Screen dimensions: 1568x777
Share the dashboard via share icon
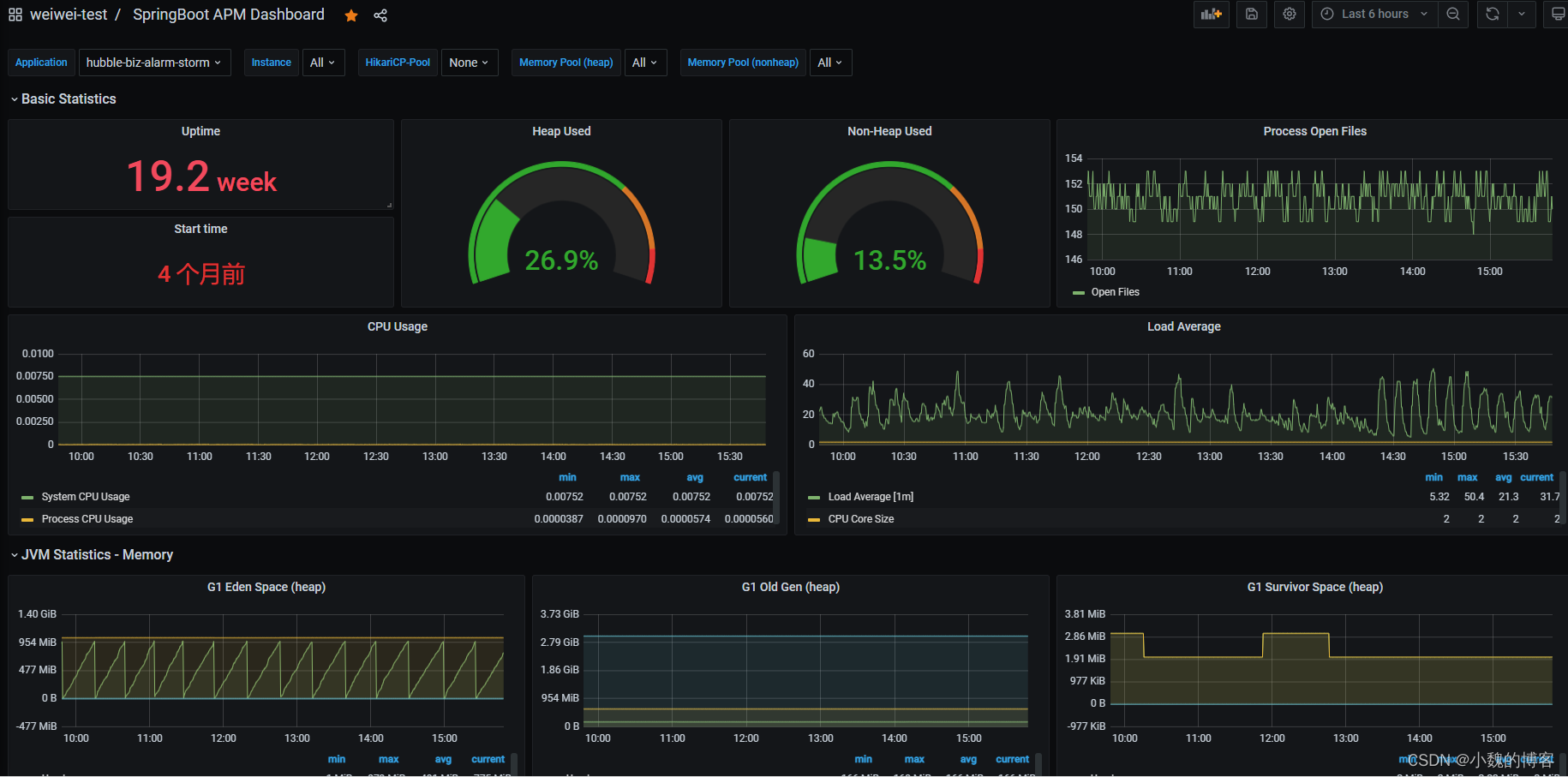[380, 15]
